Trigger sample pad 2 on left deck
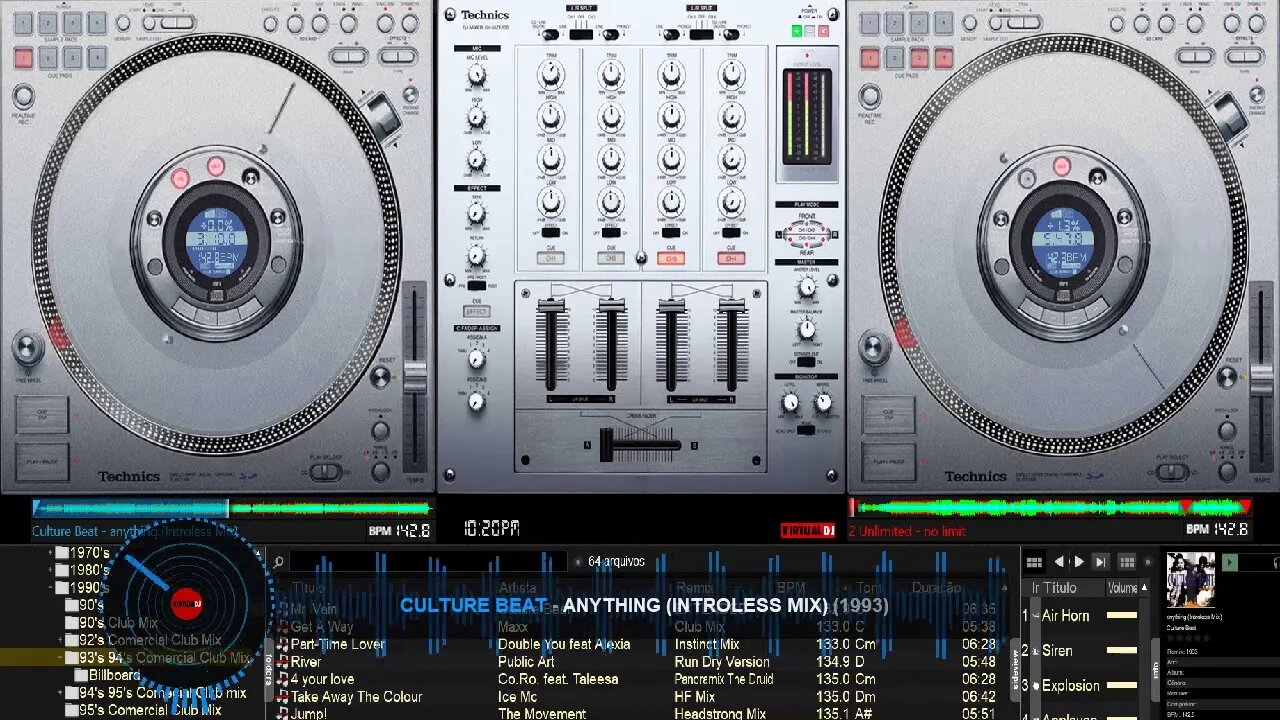This screenshot has width=1280, height=720. point(49,23)
